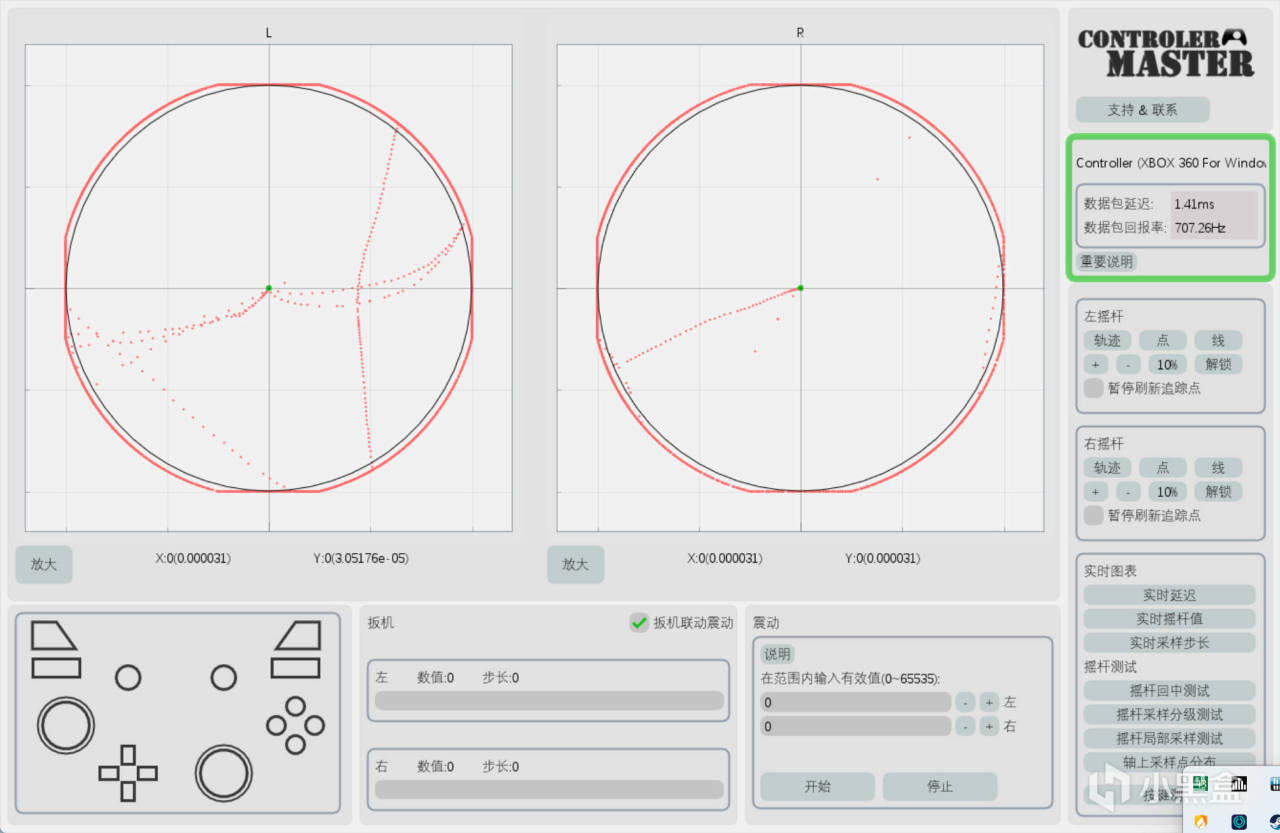Click the left bumper rectangle in controller diagram
1280x833 pixels.
pos(56,668)
